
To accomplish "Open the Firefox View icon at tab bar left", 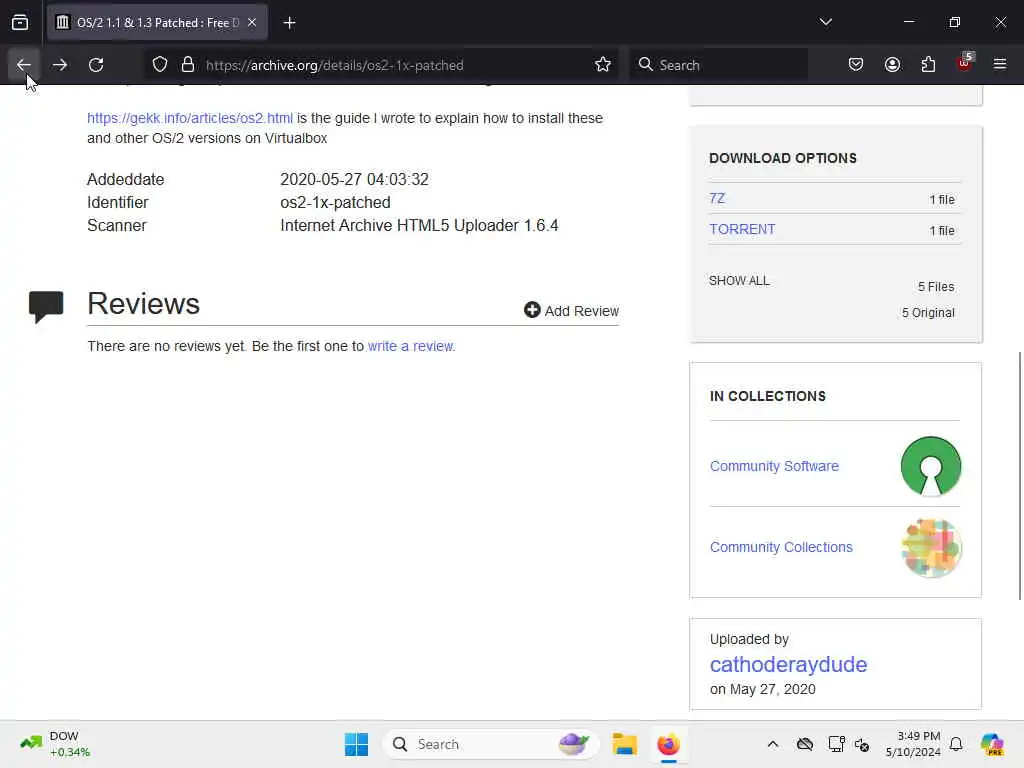I will tap(20, 23).
